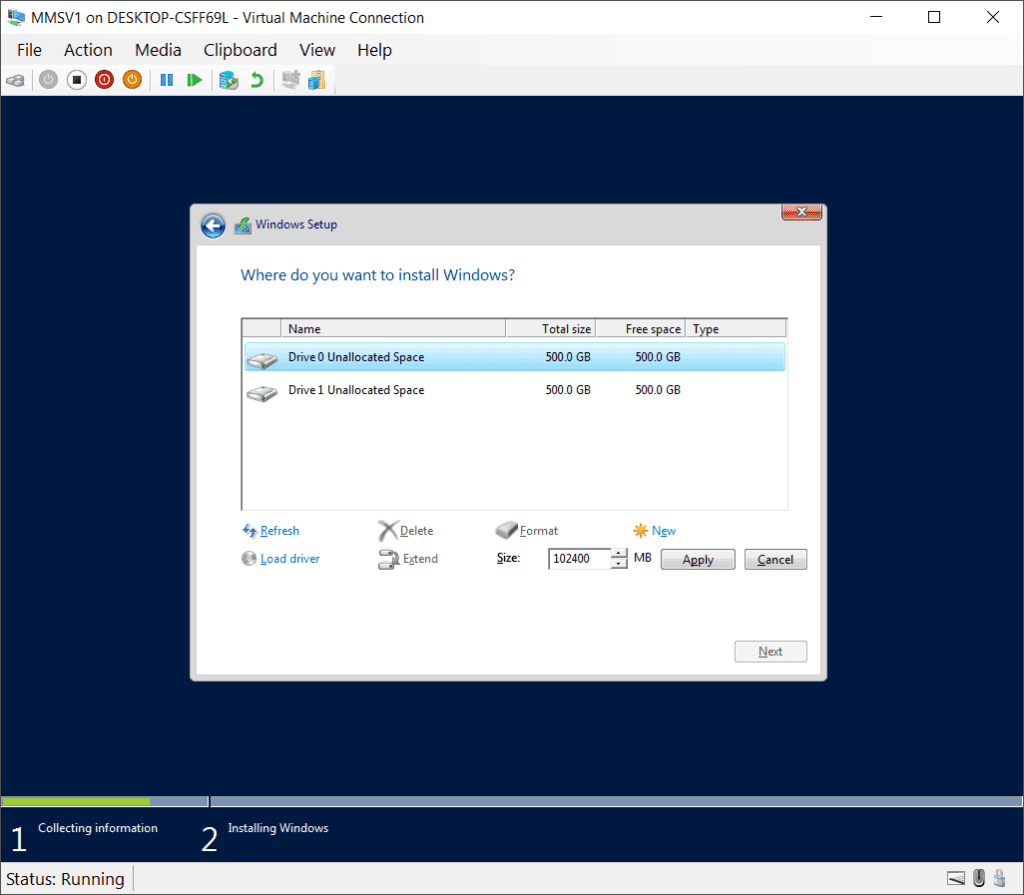
Task: Click the Free space column header
Action: (x=641, y=329)
